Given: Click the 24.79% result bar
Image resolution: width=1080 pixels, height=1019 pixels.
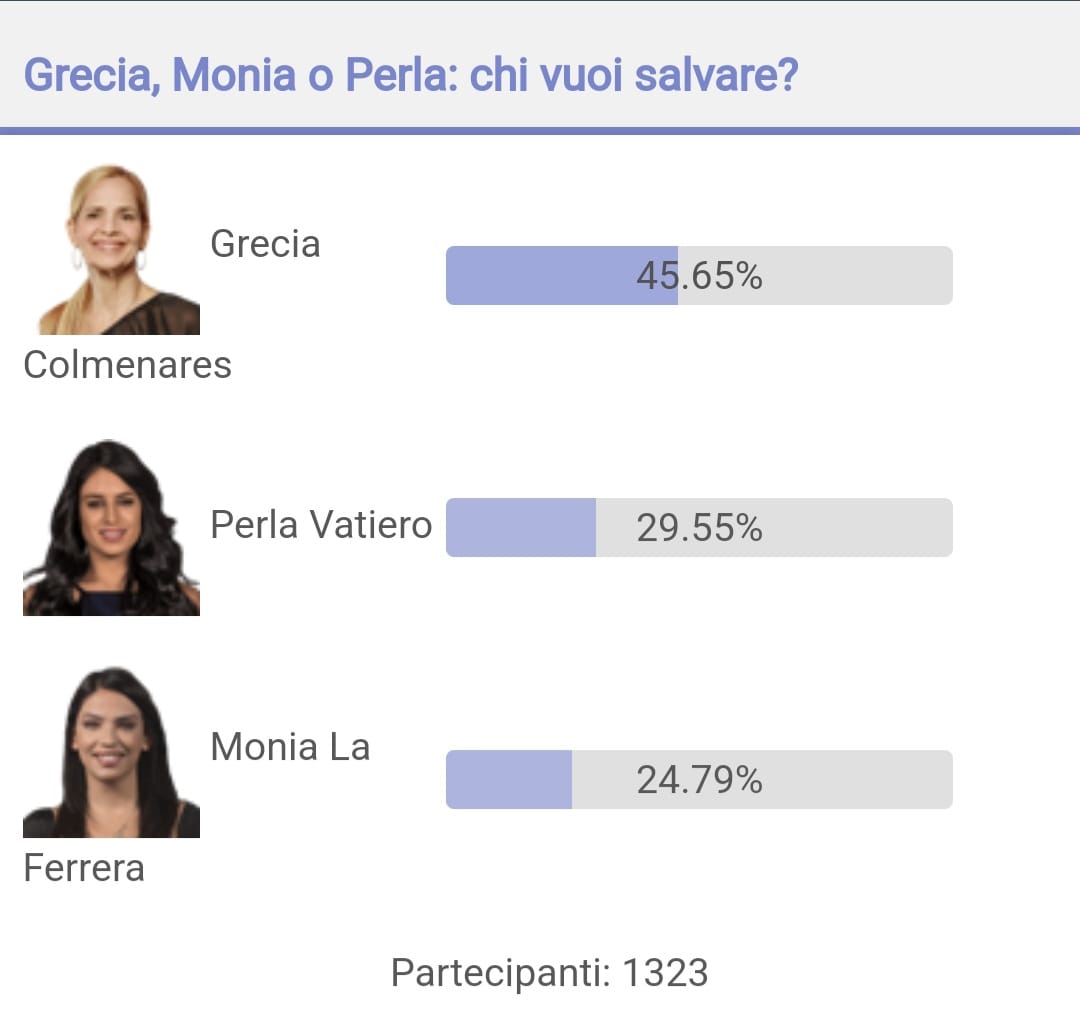Looking at the screenshot, I should point(699,780).
